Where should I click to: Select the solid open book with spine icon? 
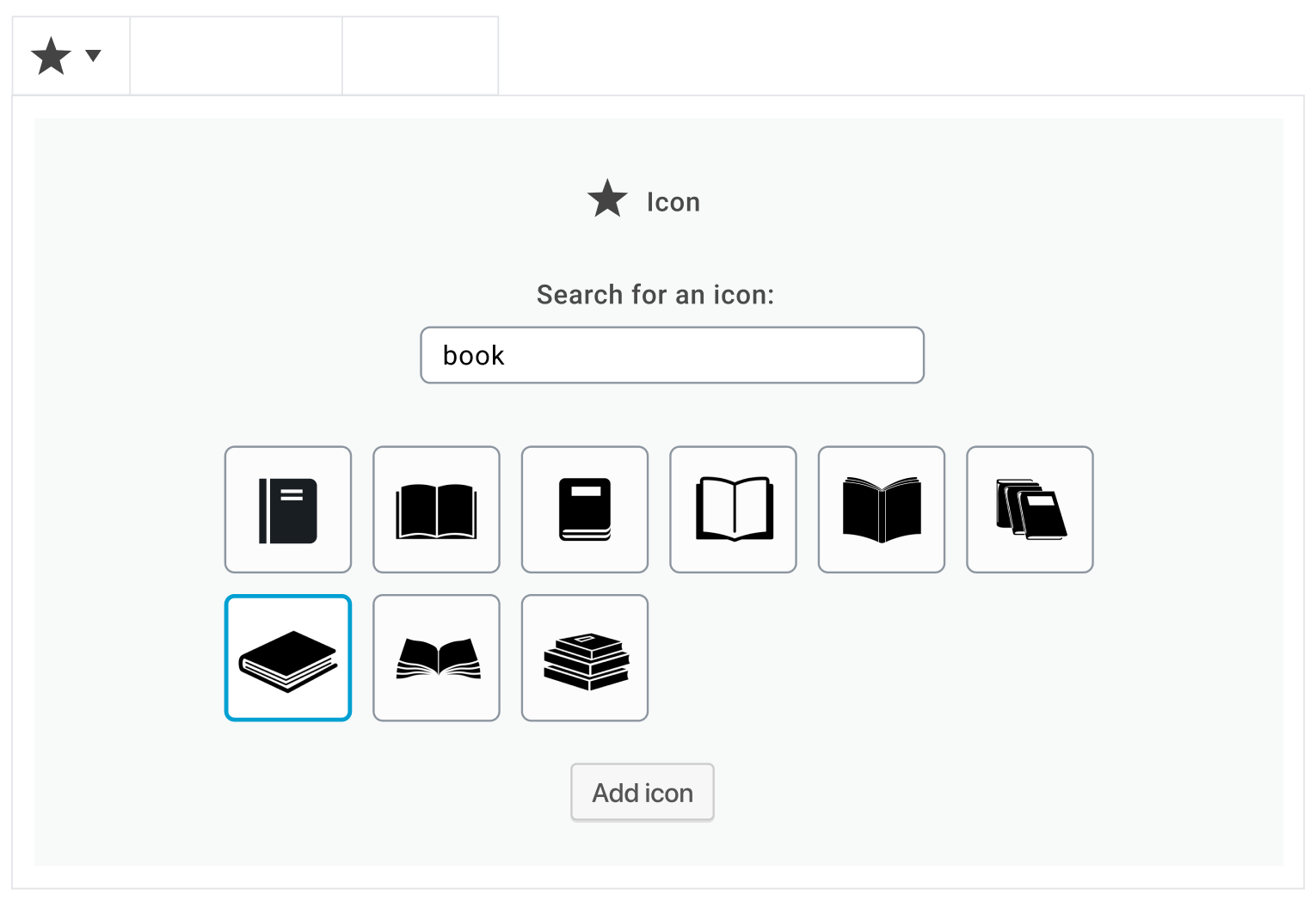881,509
